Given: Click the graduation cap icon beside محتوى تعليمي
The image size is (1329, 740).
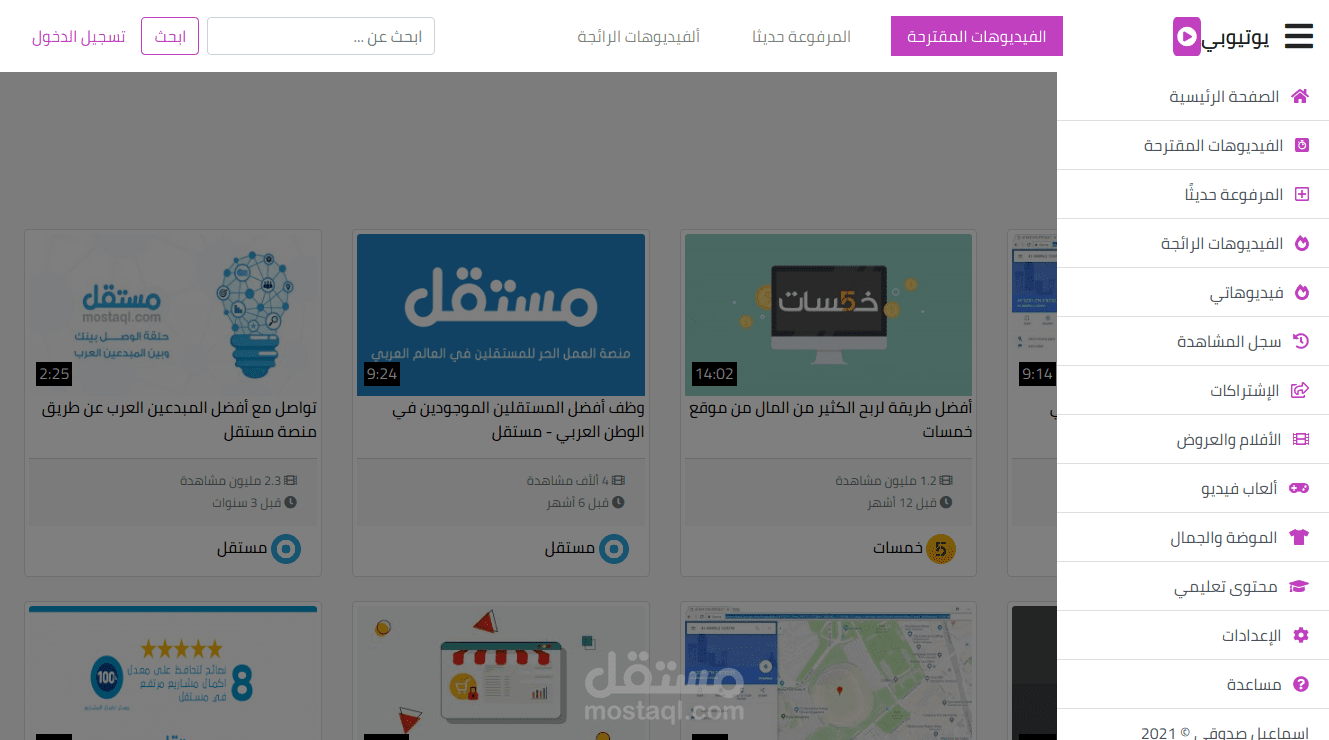Looking at the screenshot, I should (x=1298, y=587).
